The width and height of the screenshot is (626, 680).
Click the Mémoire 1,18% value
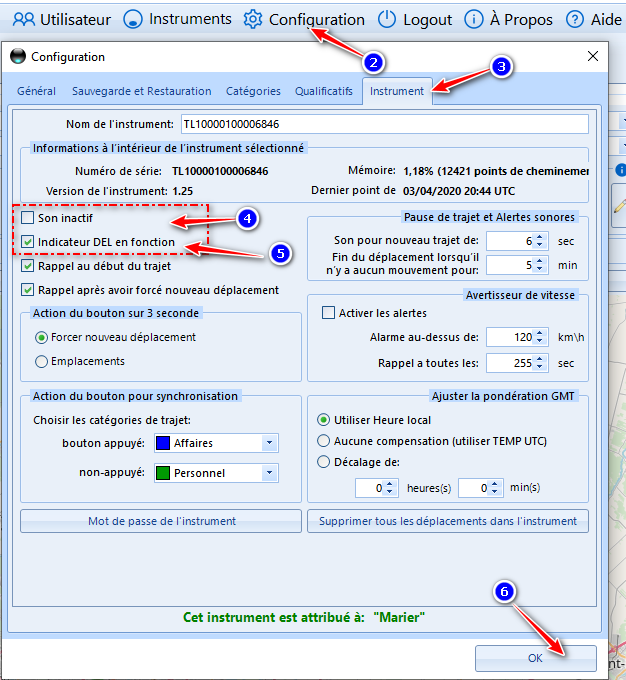(x=496, y=171)
